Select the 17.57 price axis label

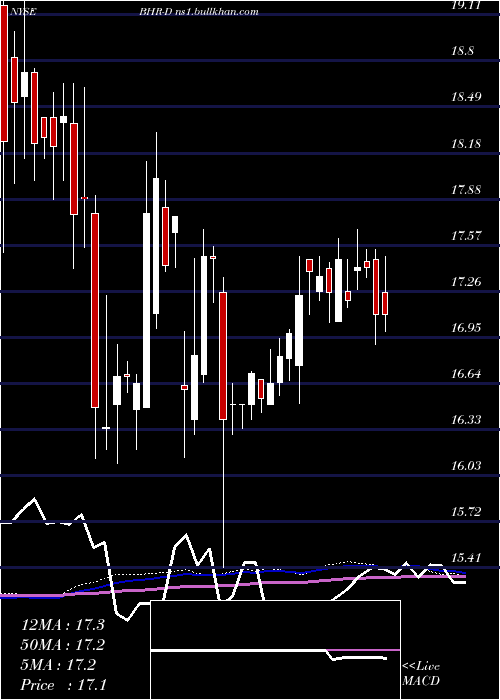(466, 236)
